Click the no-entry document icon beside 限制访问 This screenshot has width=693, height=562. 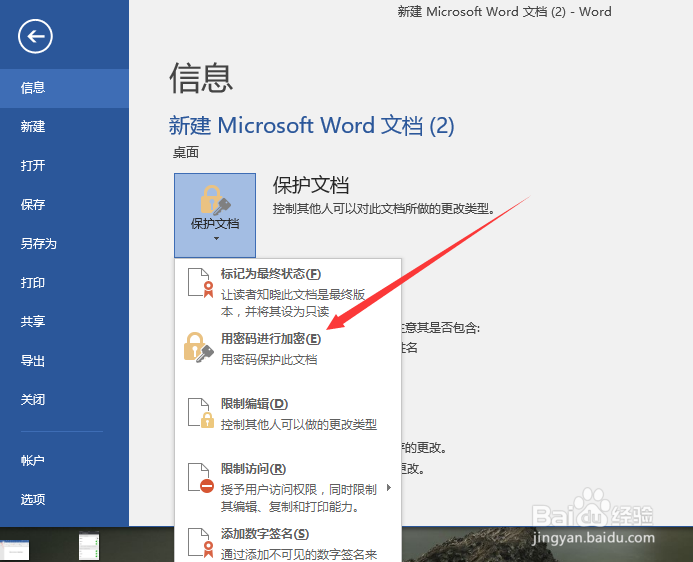pyautogui.click(x=201, y=478)
